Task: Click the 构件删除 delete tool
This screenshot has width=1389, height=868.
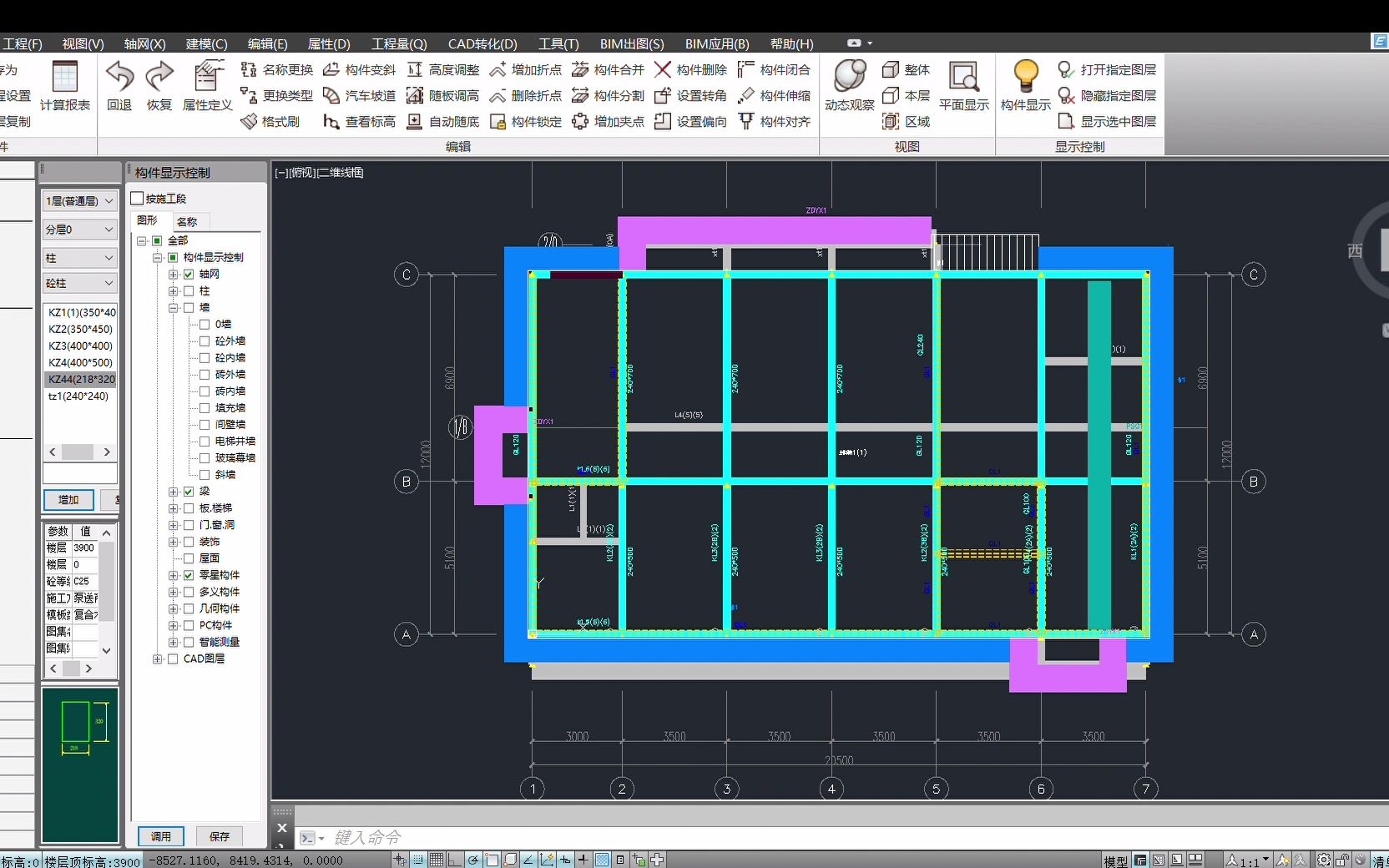Action: [x=691, y=70]
